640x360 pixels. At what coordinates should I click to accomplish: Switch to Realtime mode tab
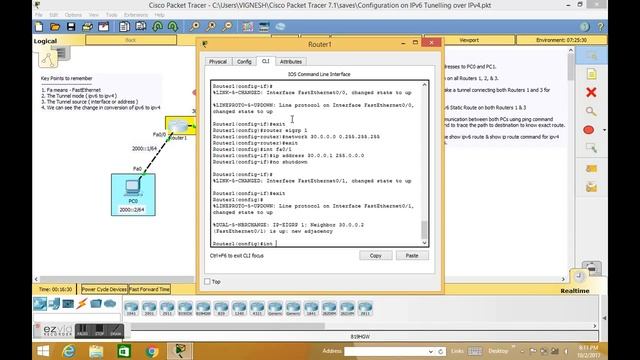click(x=575, y=291)
